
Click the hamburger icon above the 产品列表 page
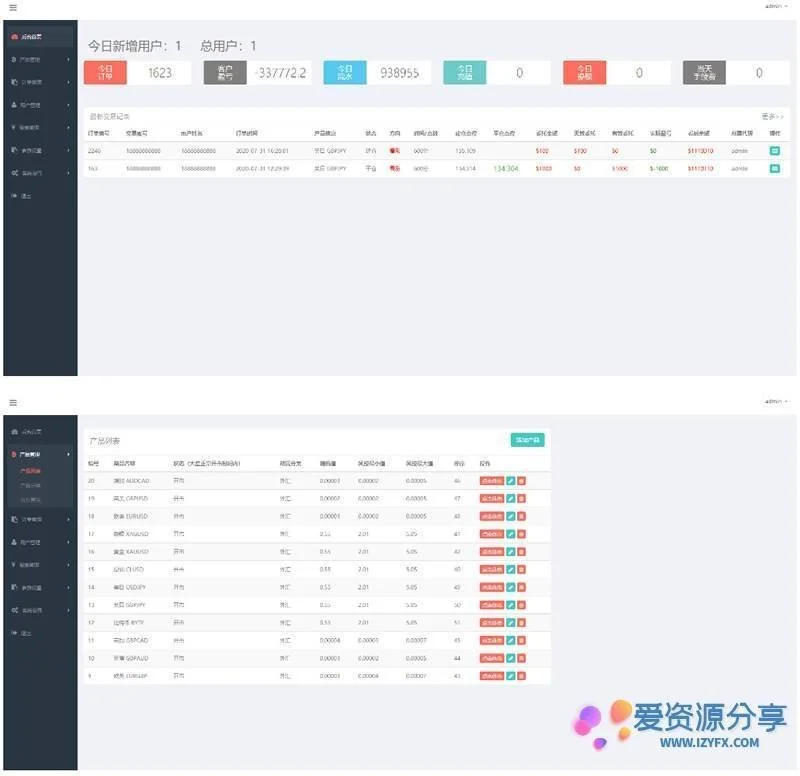point(13,401)
